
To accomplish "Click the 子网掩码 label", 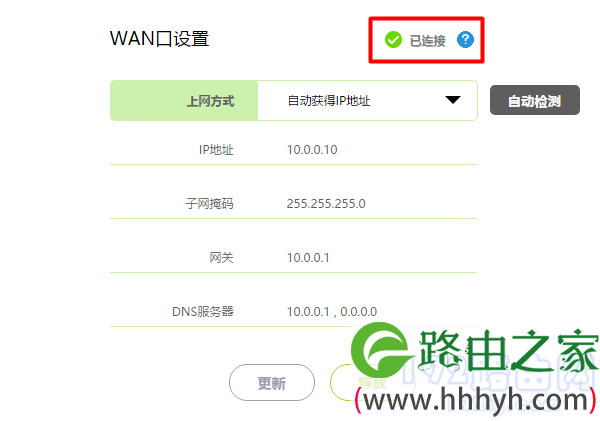I will [210, 204].
